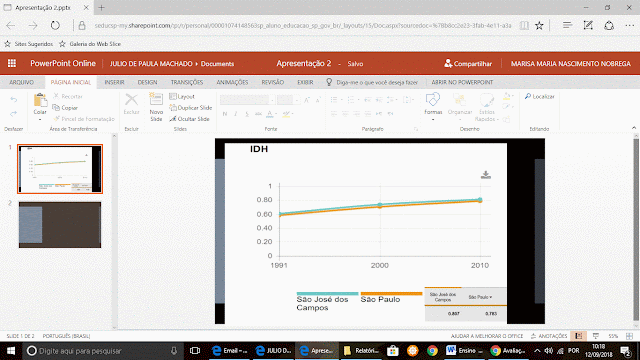Image resolution: width=640 pixels, height=360 pixels.
Task: Click the Undo arrow in Desfazer group
Action: 13,100
